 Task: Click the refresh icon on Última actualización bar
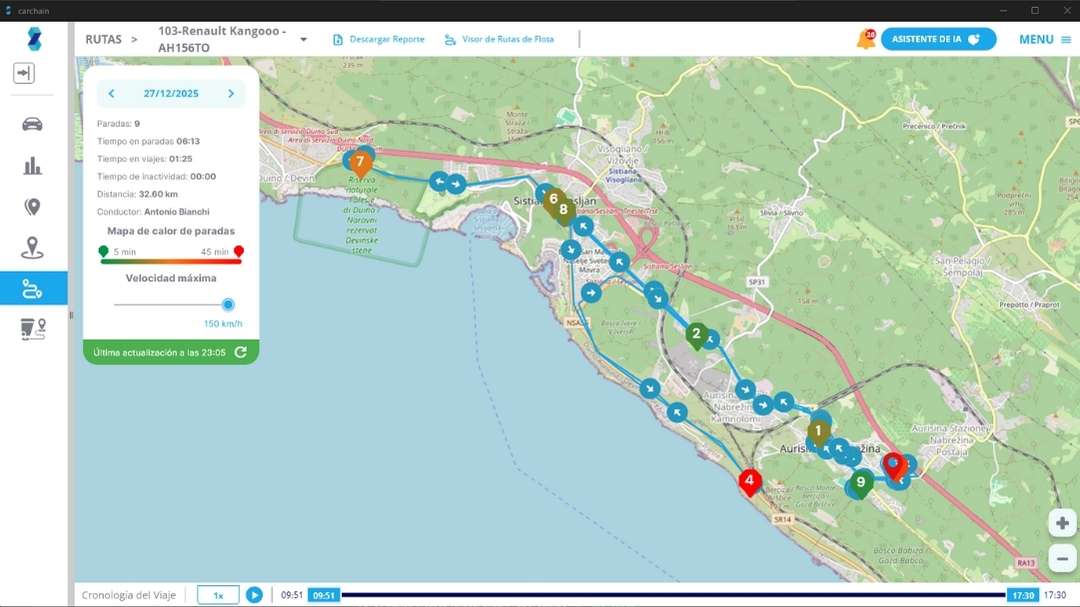240,352
